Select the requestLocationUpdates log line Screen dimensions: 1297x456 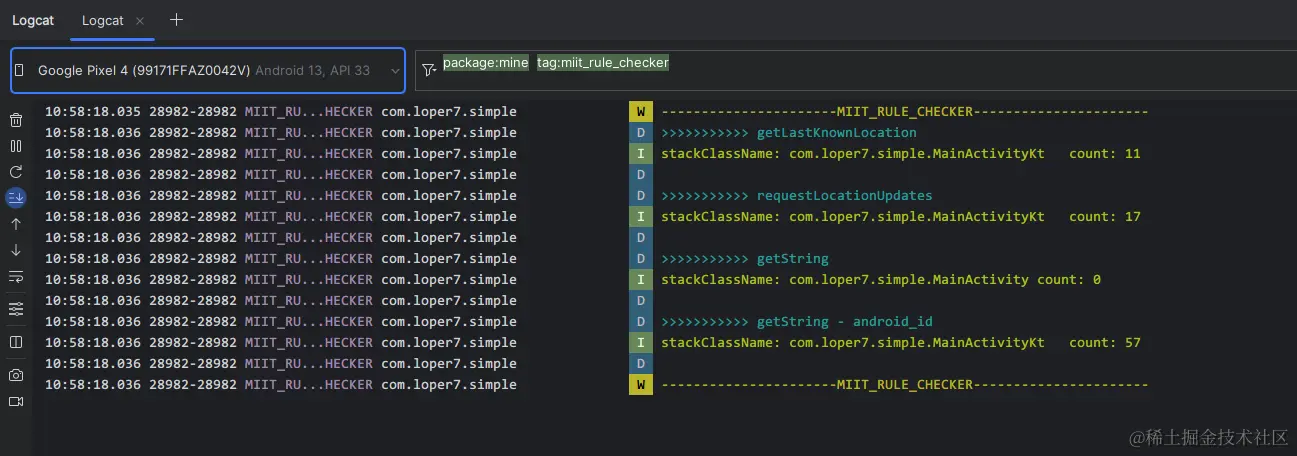(670, 195)
